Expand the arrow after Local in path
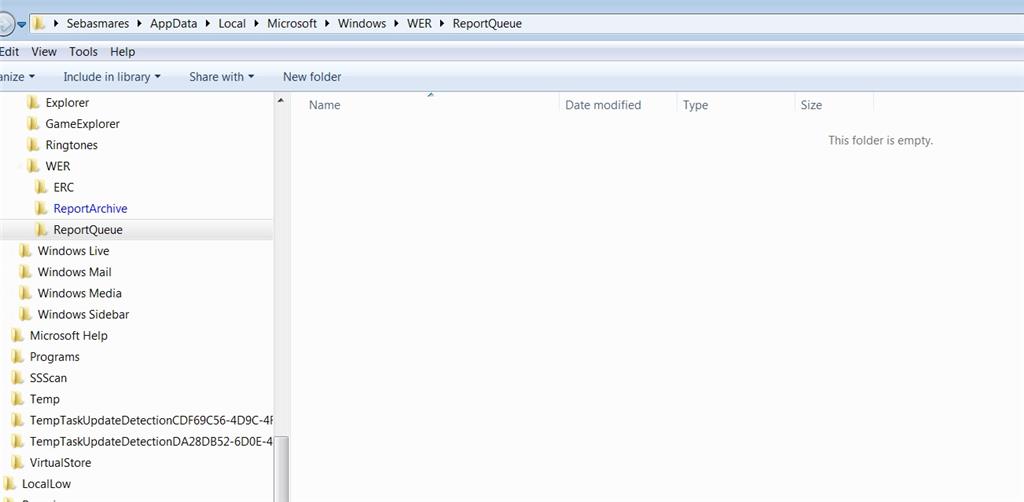The width and height of the screenshot is (1024, 502). pyautogui.click(x=257, y=24)
